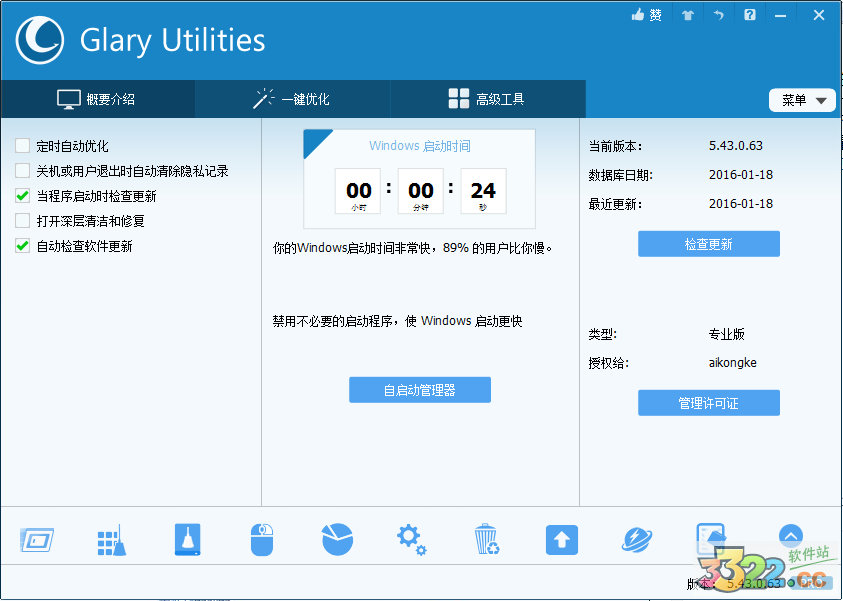Open the disk cleaner broom icon
This screenshot has width=843, height=601.
pyautogui.click(x=187, y=539)
